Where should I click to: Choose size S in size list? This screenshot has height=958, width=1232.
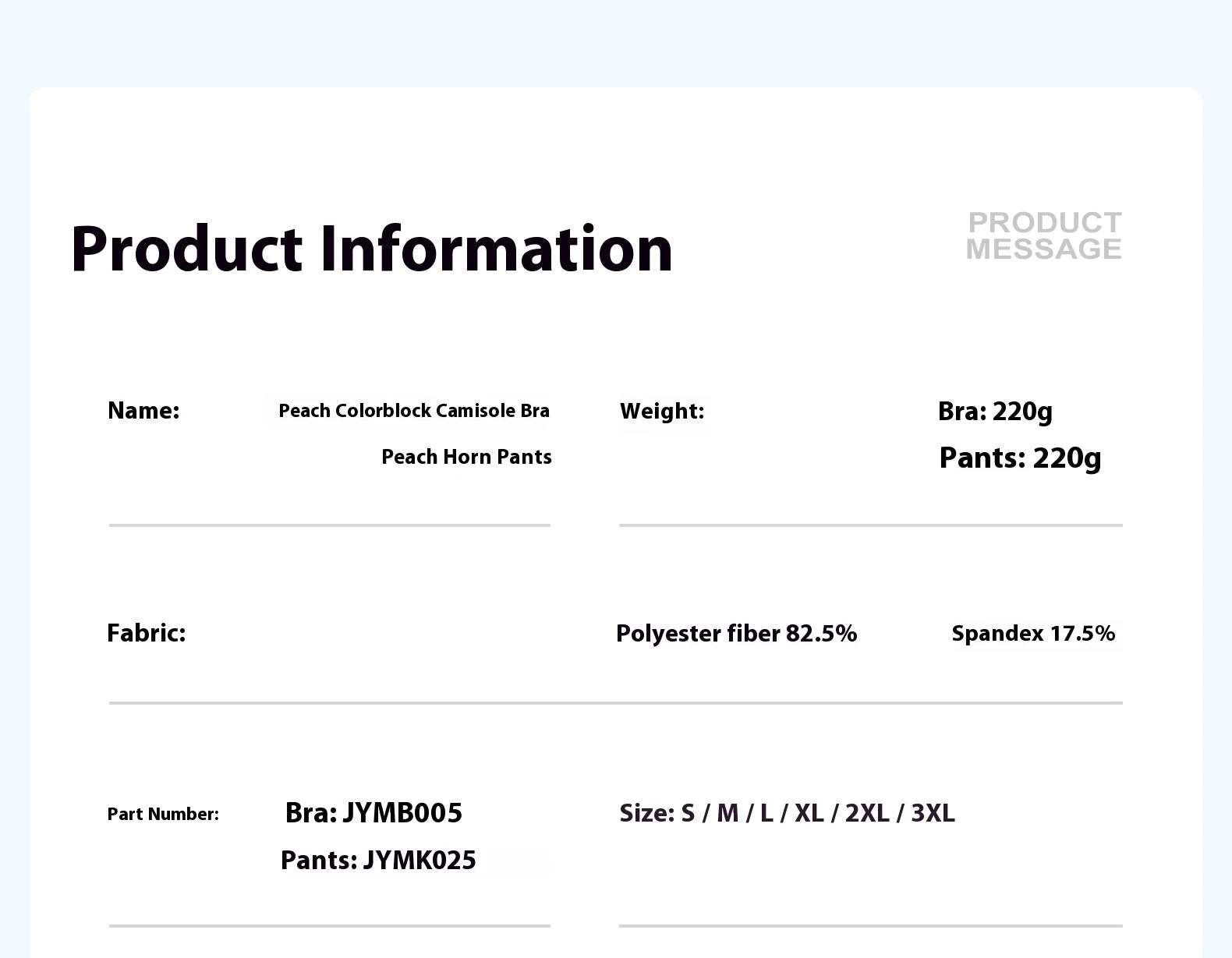(x=688, y=813)
